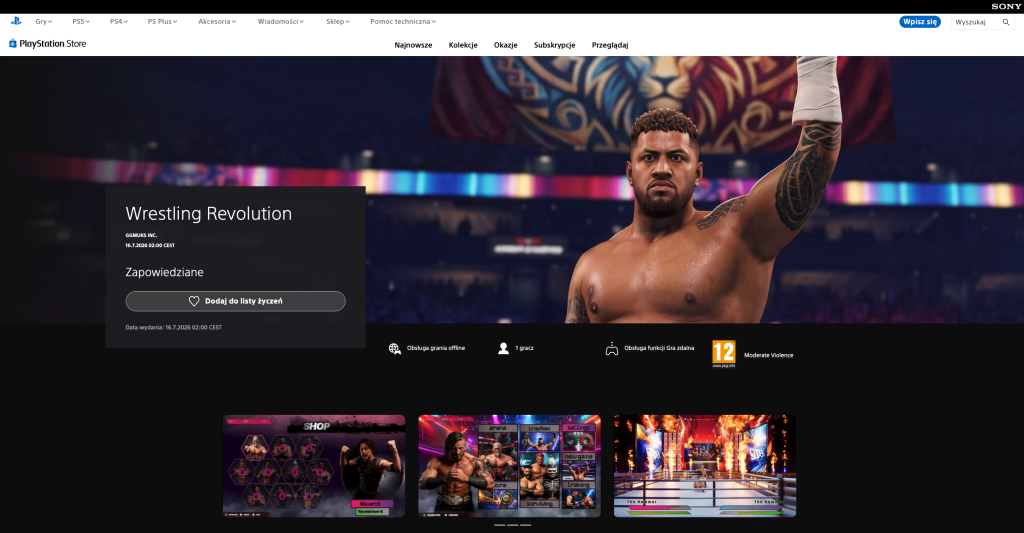
Task: Click the 1 gracz label
Action: [524, 348]
